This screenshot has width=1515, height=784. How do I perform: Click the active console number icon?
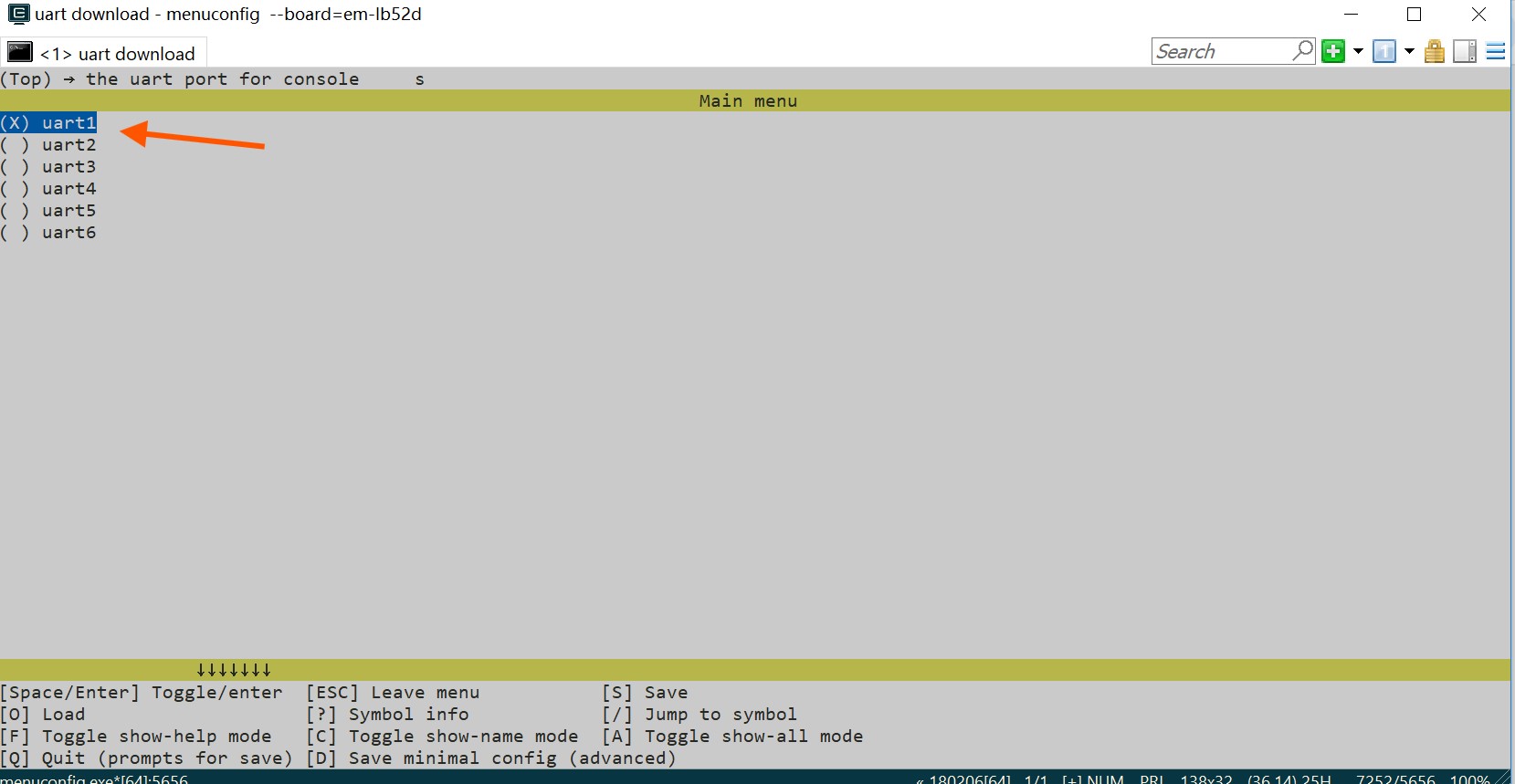point(1384,51)
